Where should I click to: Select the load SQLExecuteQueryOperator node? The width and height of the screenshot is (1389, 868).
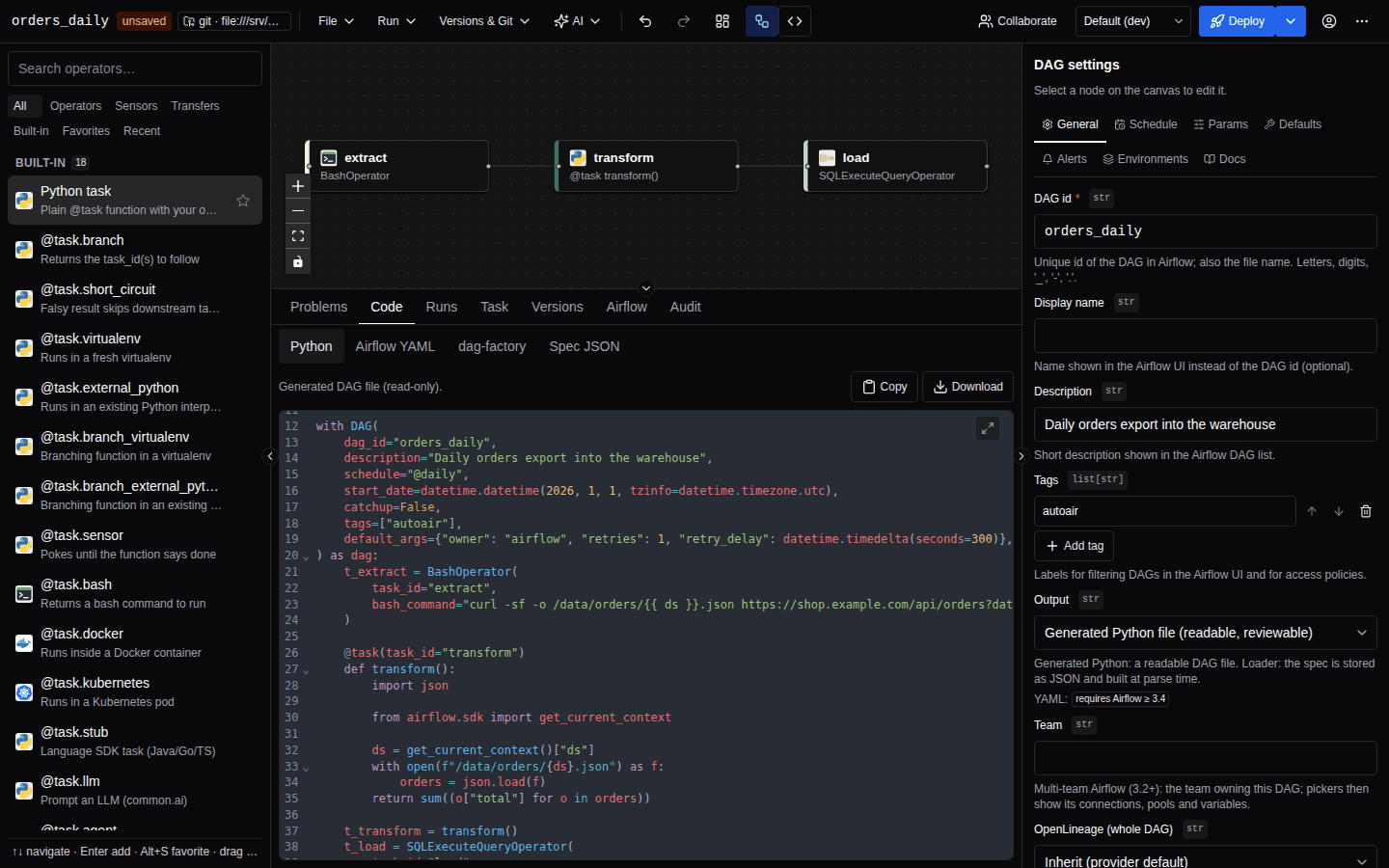pos(896,166)
